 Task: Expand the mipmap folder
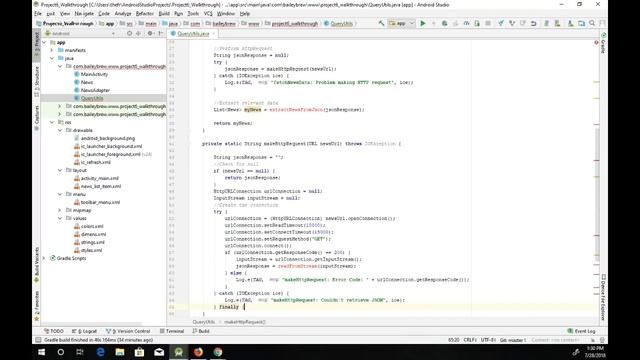pos(60,210)
